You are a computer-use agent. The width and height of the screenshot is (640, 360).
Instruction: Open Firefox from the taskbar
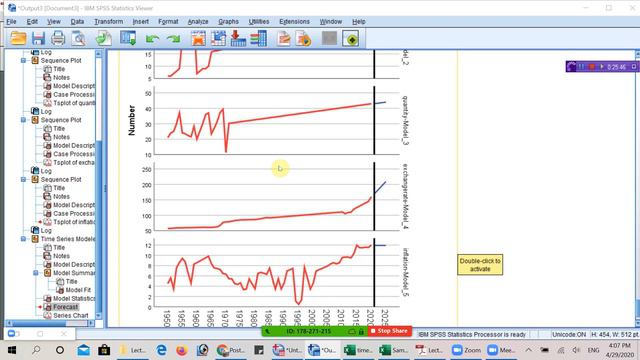(182, 350)
